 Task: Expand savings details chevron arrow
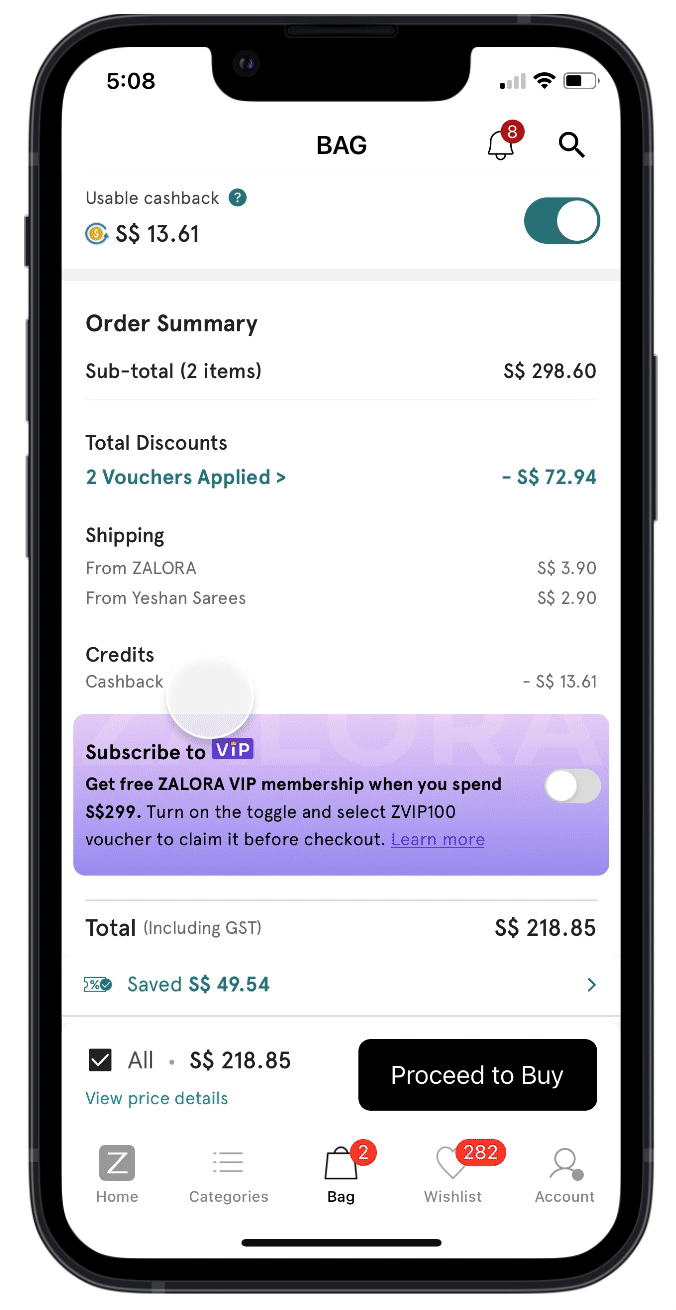click(x=591, y=985)
